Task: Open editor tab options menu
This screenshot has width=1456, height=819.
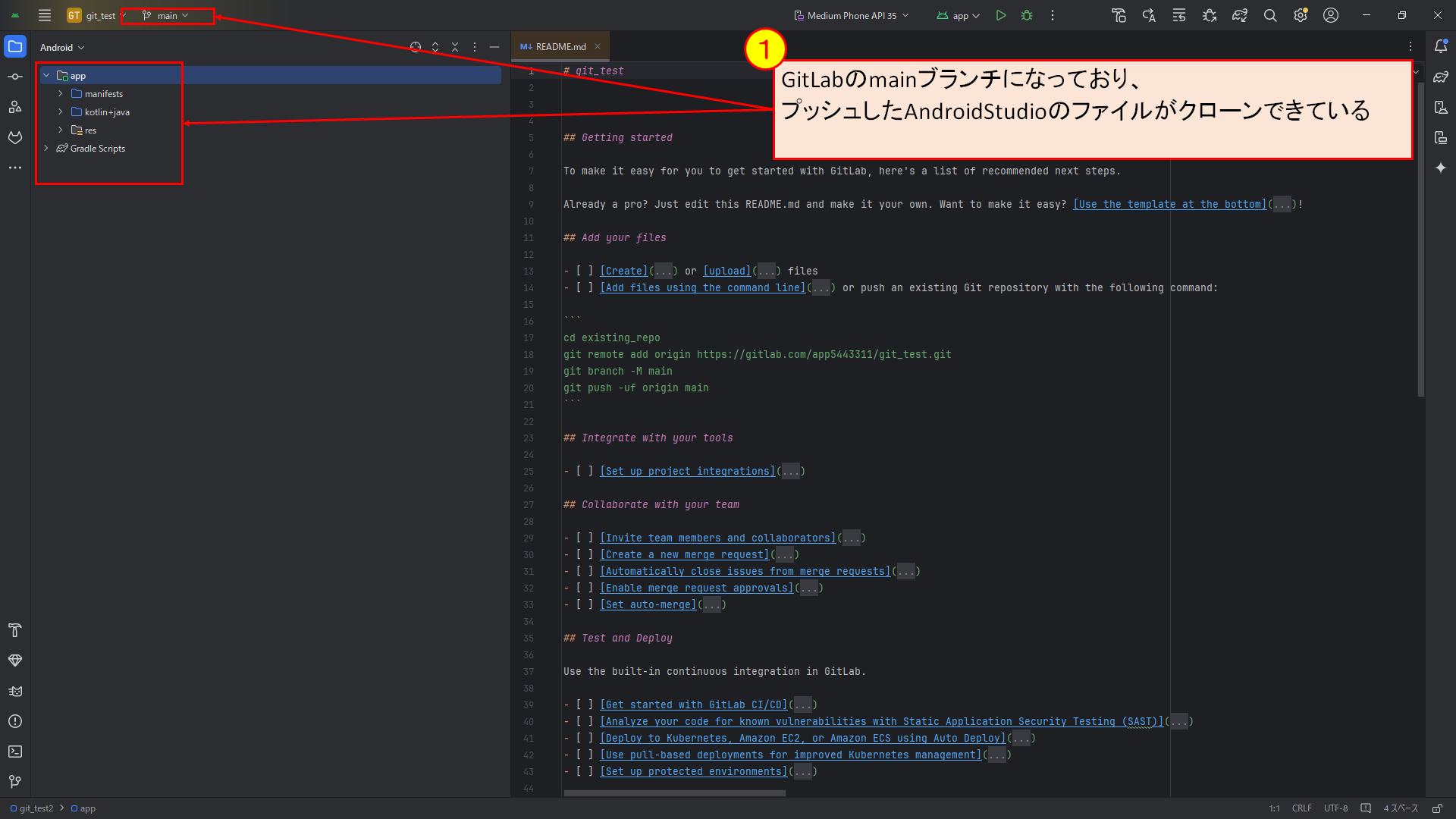Action: point(1410,46)
